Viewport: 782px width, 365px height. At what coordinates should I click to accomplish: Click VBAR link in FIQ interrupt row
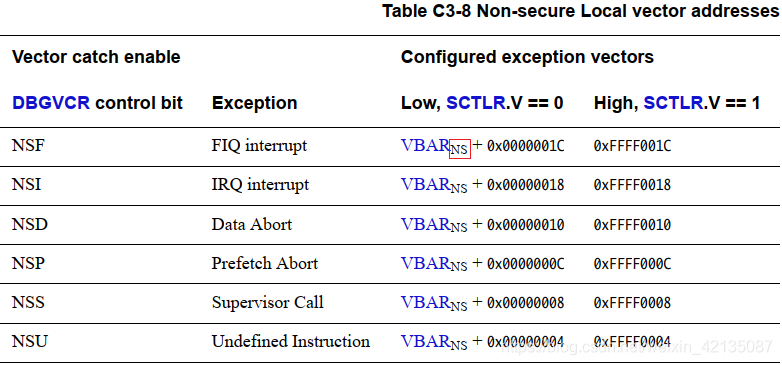tap(425, 145)
